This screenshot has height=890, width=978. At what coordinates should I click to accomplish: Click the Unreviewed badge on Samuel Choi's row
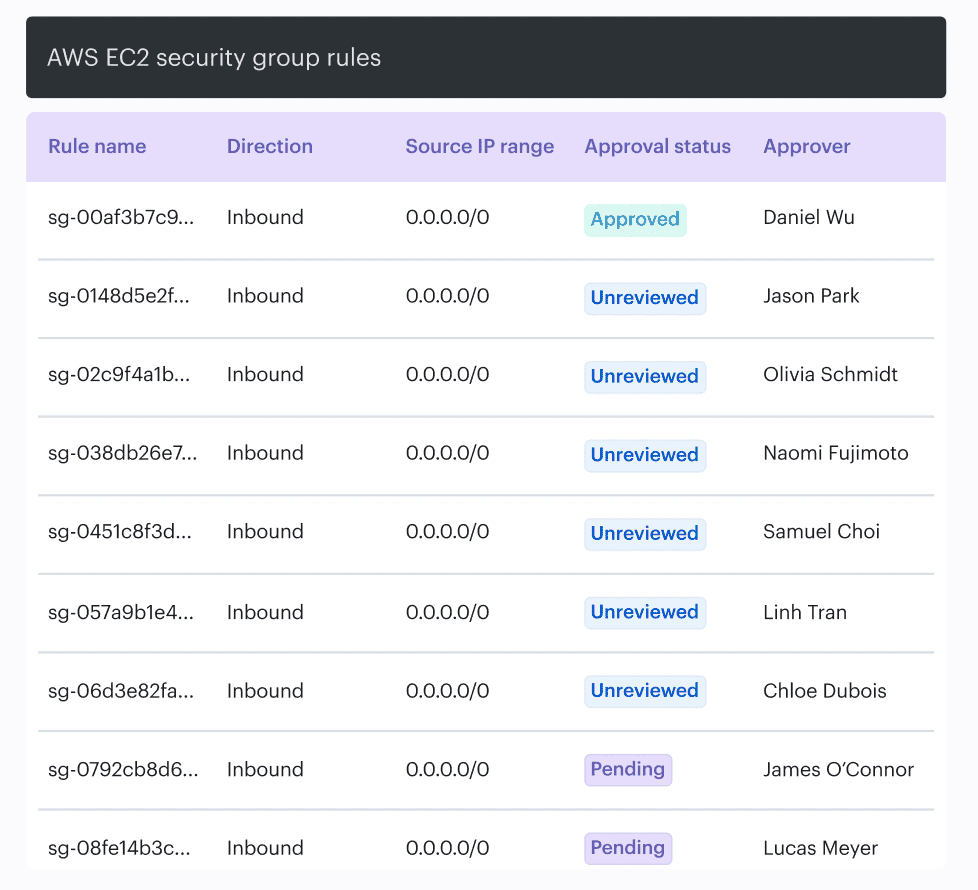coord(645,533)
